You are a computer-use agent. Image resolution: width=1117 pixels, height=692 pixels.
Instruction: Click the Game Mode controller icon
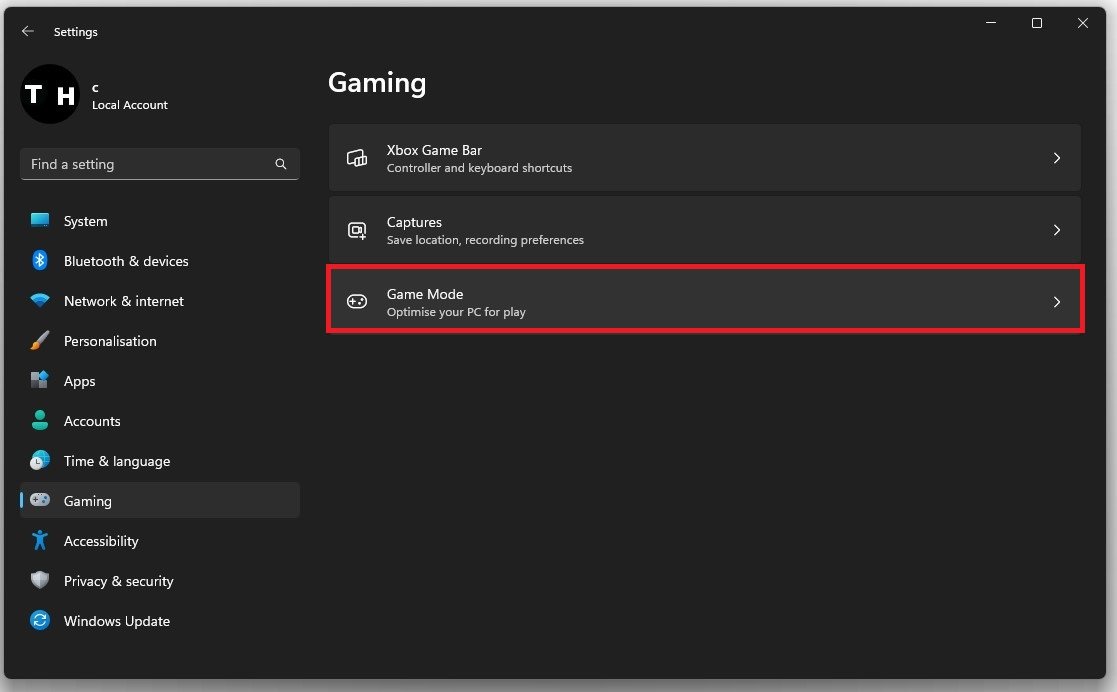tap(357, 302)
